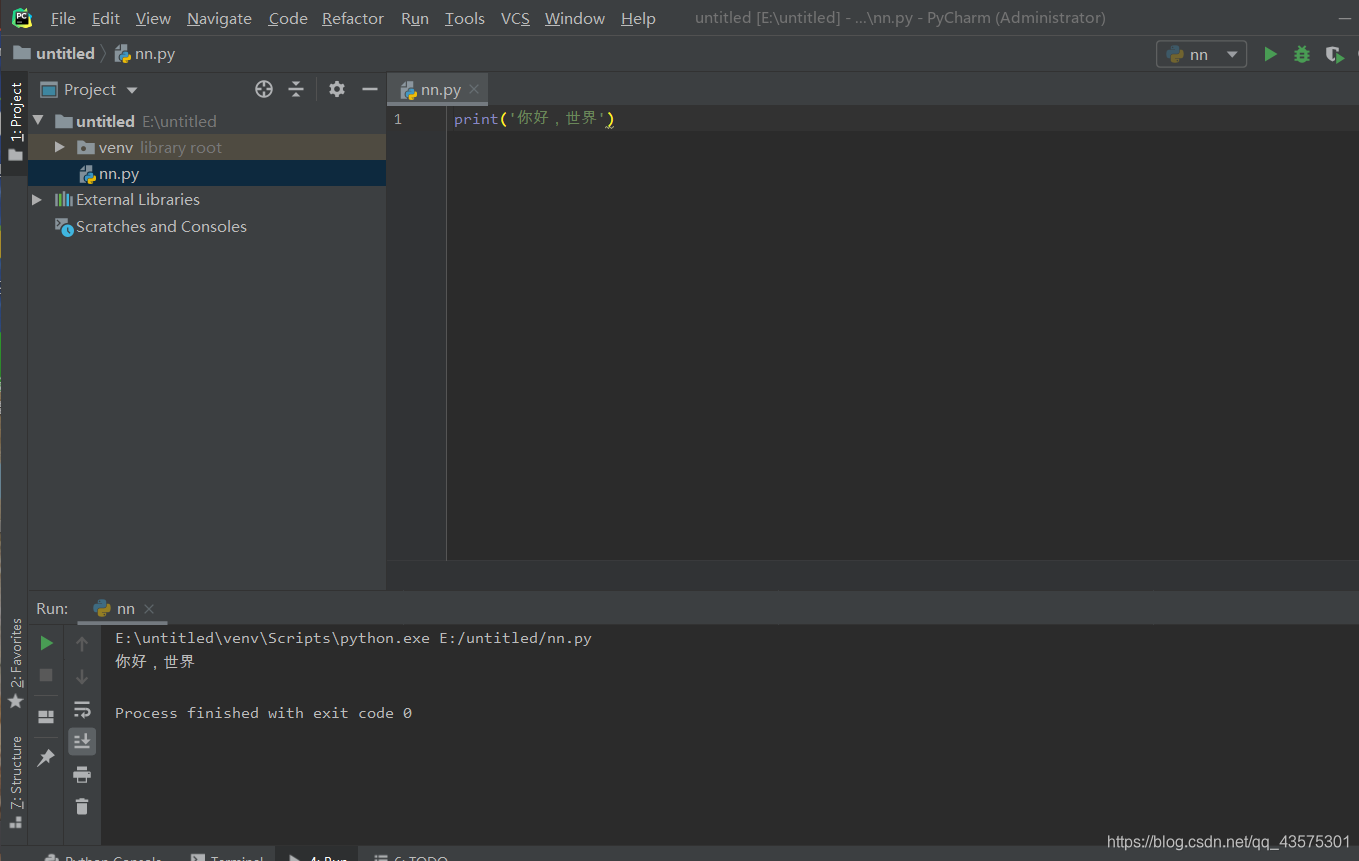Print the console output
Viewport: 1359px width, 861px height.
tap(82, 774)
